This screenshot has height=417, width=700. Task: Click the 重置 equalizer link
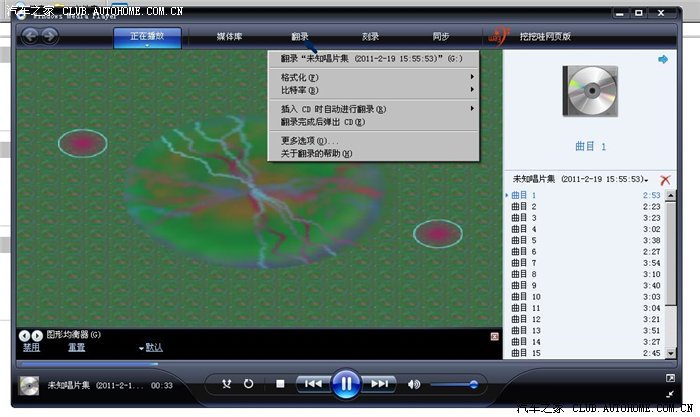pos(76,348)
